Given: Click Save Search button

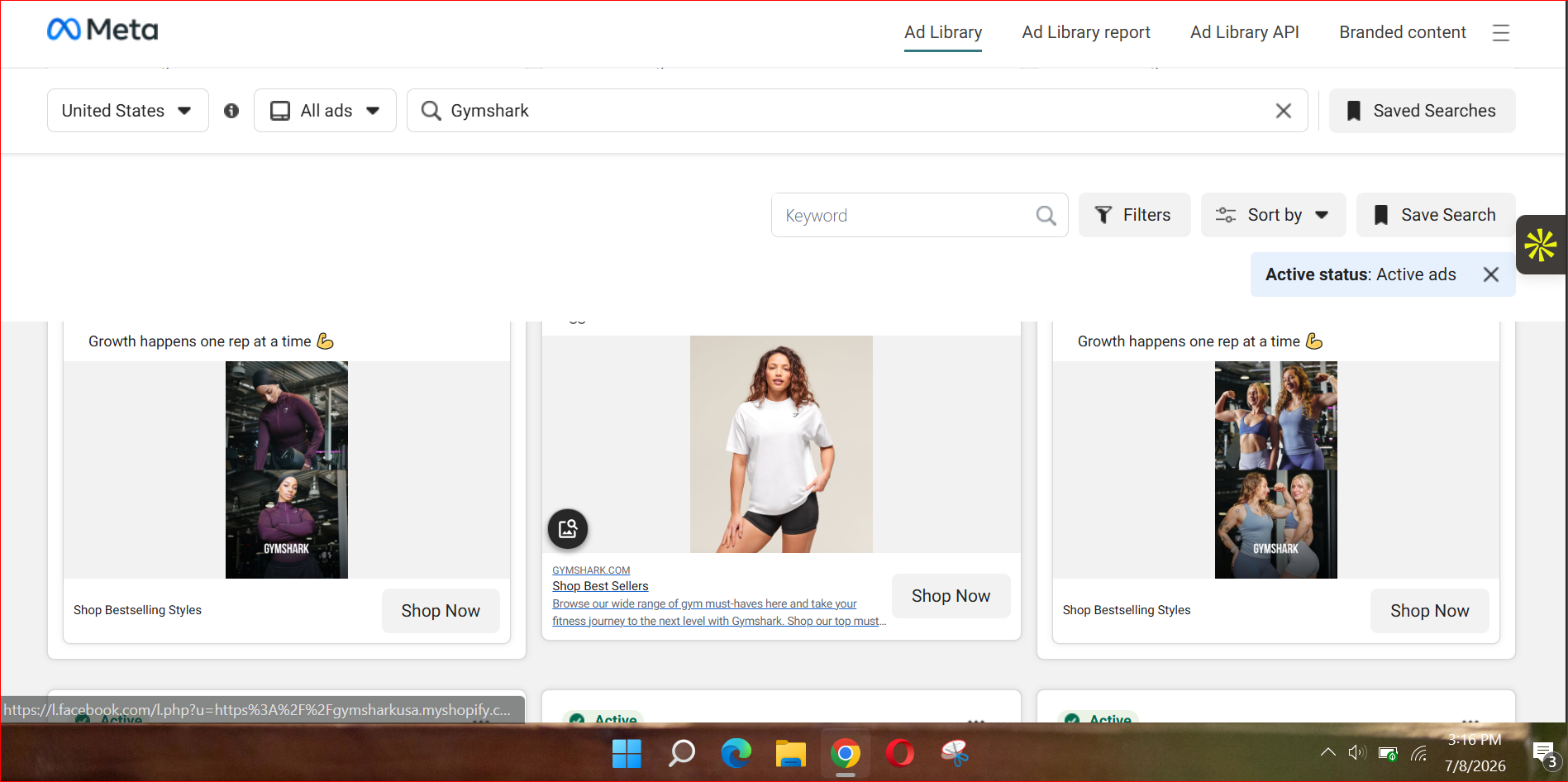Looking at the screenshot, I should point(1436,215).
